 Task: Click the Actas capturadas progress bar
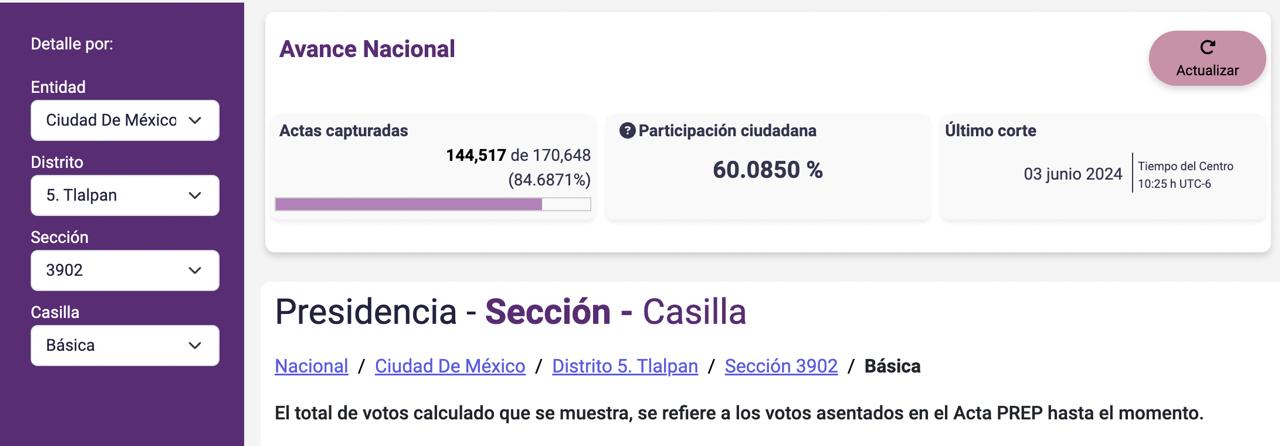click(x=433, y=204)
